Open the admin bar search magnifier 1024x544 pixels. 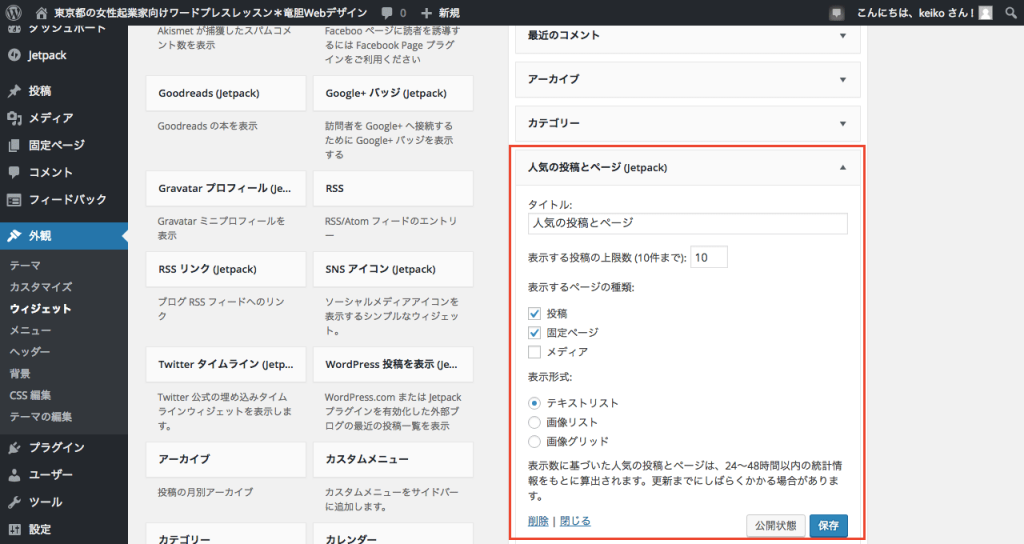pyautogui.click(x=1010, y=13)
